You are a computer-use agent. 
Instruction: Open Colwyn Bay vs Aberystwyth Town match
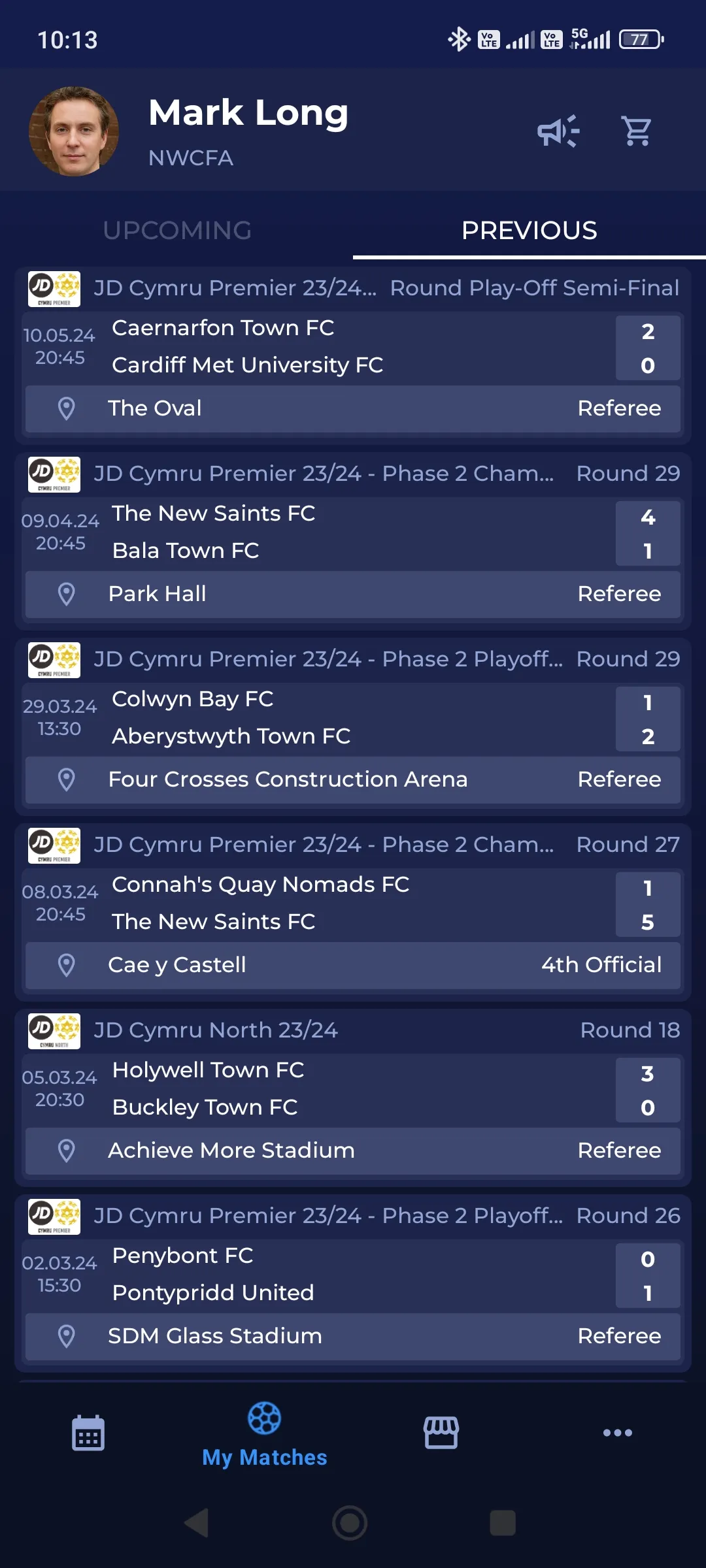coord(353,718)
